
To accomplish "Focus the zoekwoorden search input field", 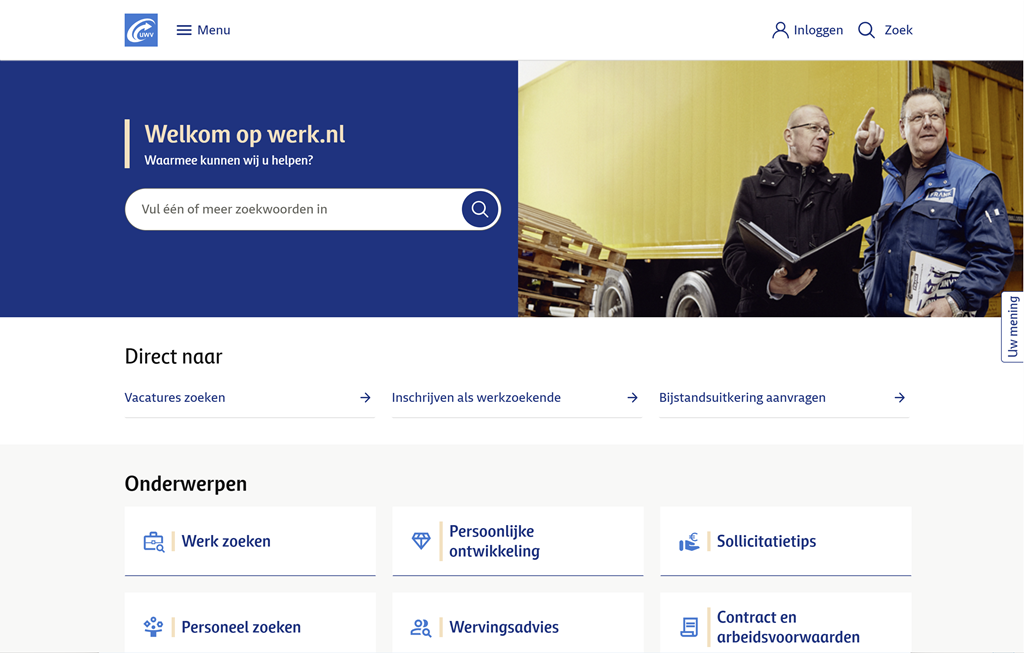I will (x=292, y=209).
